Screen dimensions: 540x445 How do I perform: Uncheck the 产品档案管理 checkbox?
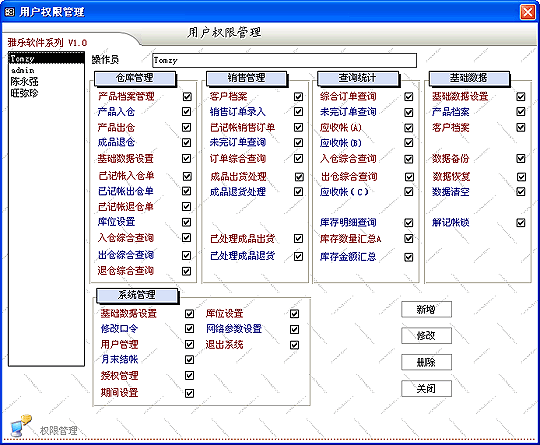[187, 96]
